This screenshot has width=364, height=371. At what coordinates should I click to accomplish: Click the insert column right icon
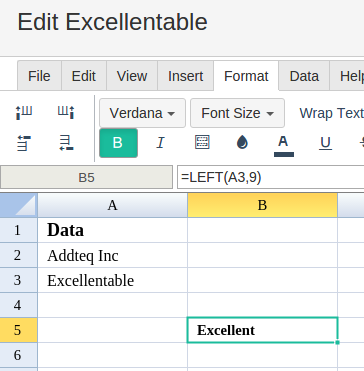point(66,113)
